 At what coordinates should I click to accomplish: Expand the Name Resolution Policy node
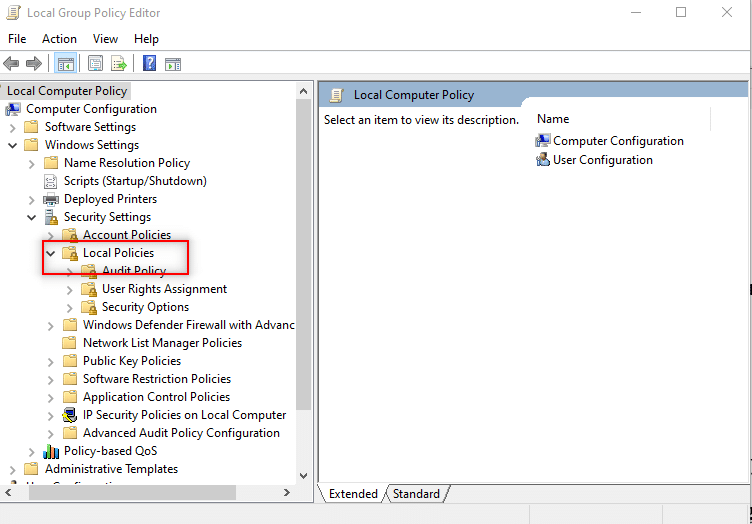32,164
